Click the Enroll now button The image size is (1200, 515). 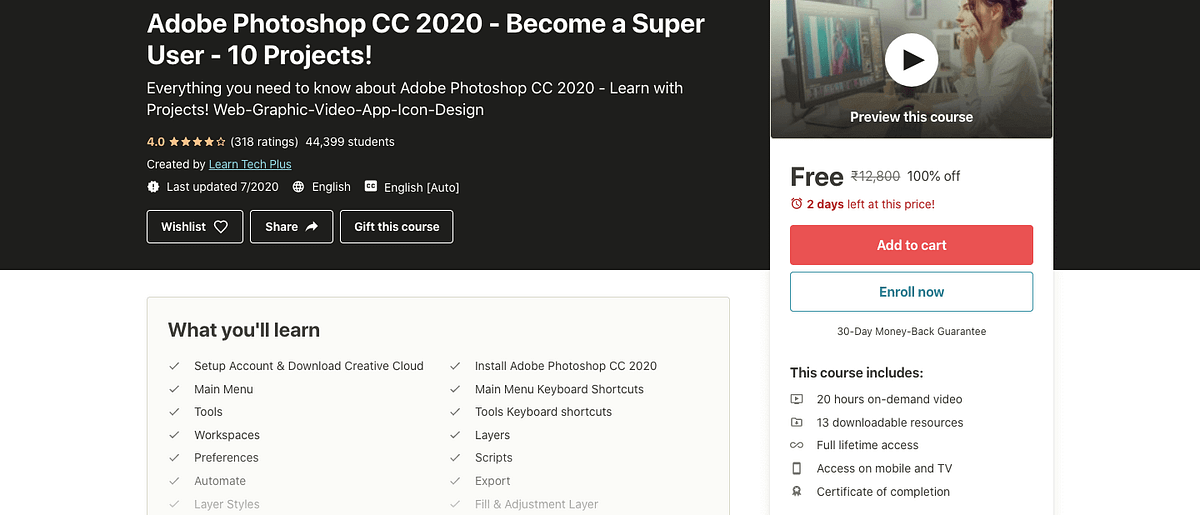911,292
